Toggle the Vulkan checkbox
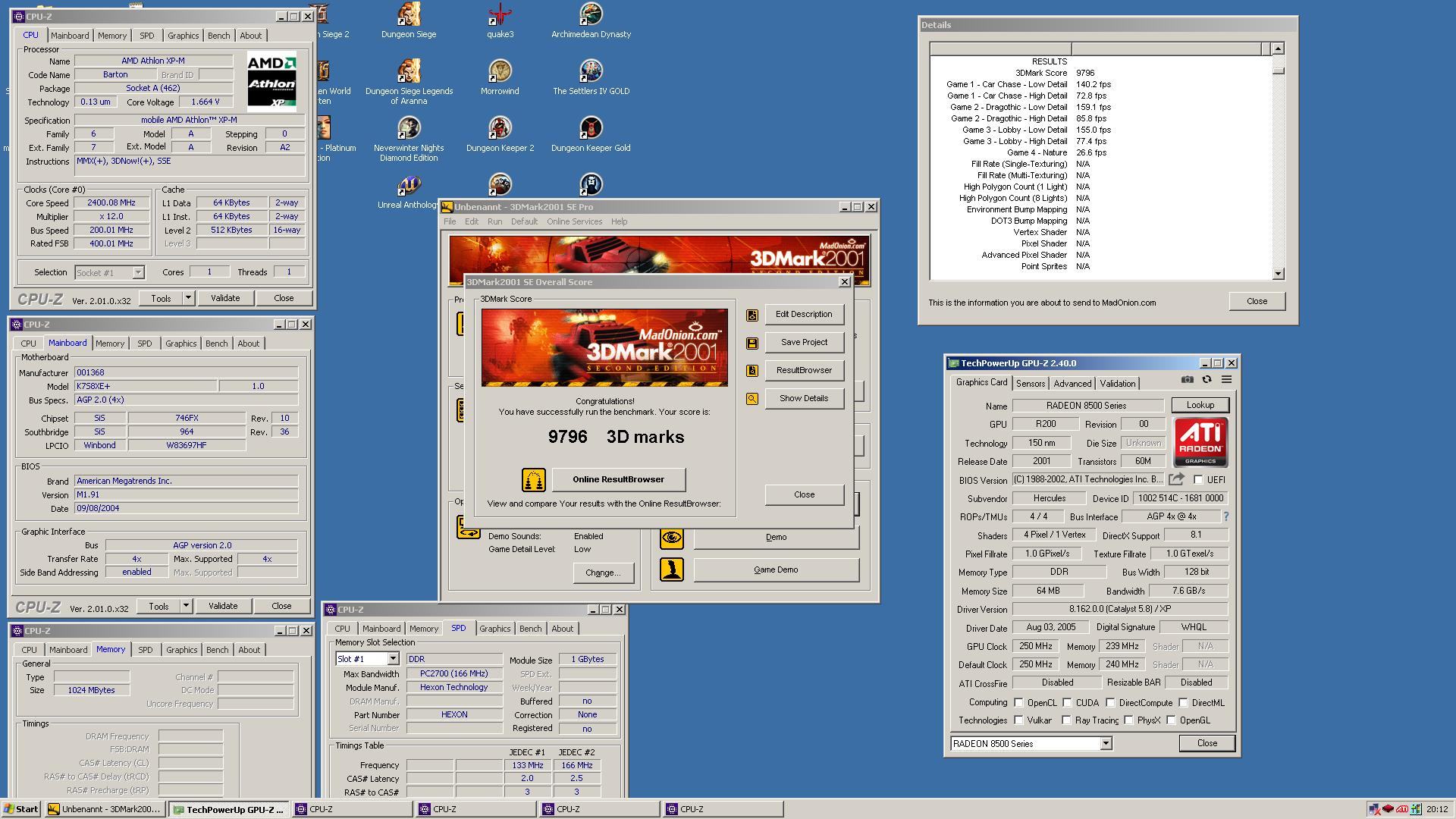The height and width of the screenshot is (819, 1456). (x=1018, y=720)
